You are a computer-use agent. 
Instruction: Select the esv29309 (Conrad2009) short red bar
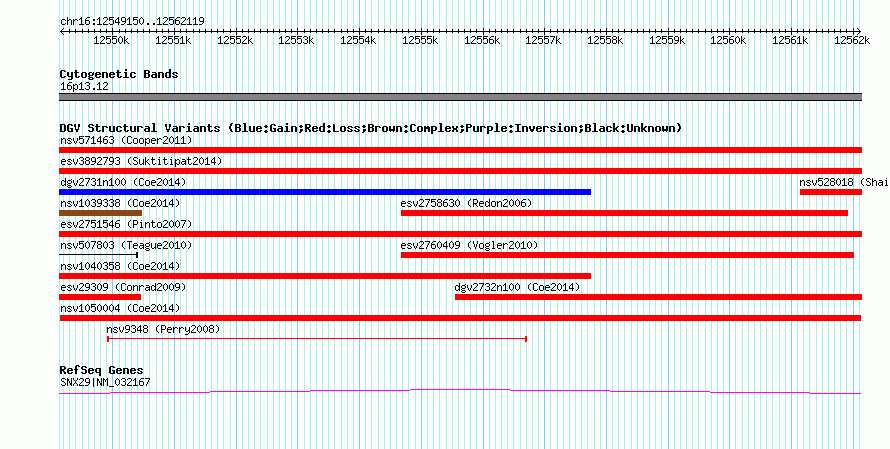pyautogui.click(x=100, y=297)
